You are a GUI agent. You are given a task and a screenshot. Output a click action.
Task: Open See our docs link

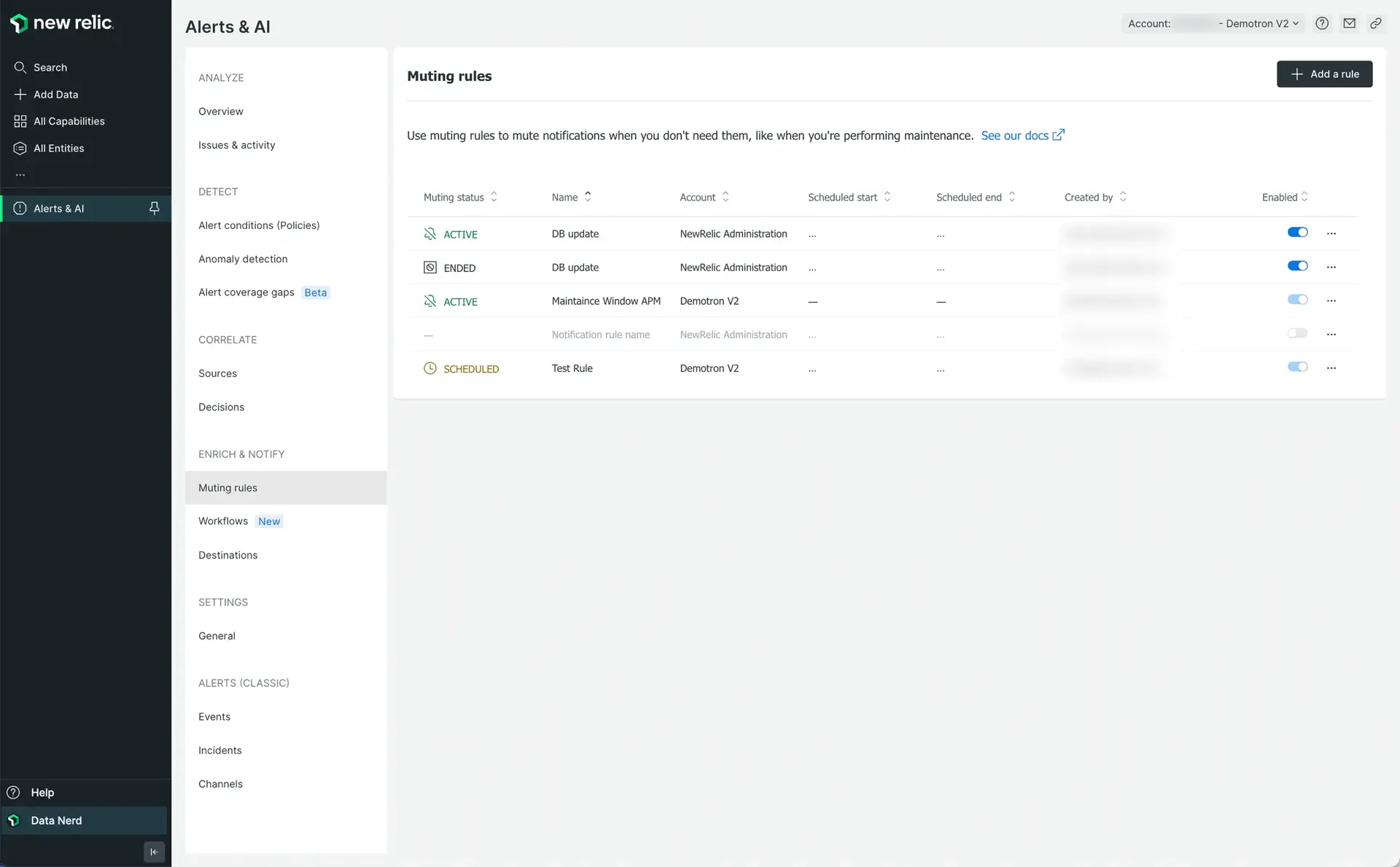(1014, 136)
